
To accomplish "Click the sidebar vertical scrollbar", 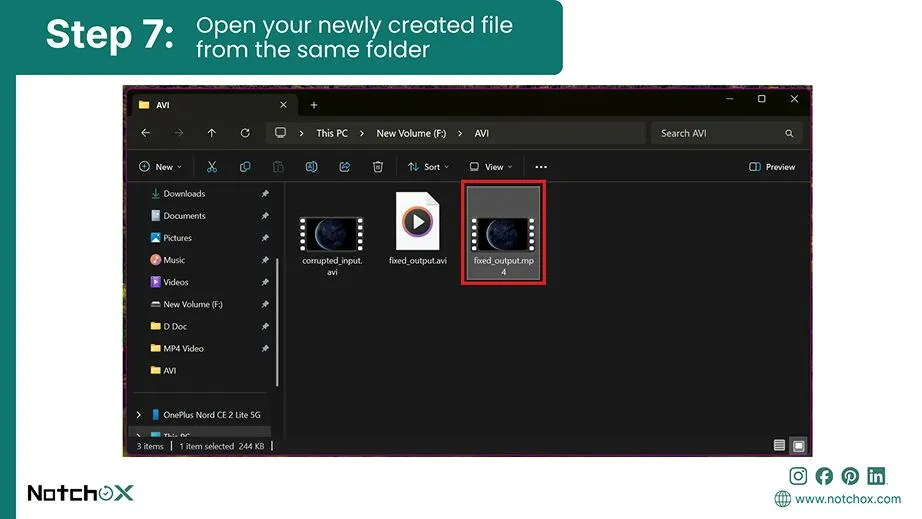I will 277,322.
